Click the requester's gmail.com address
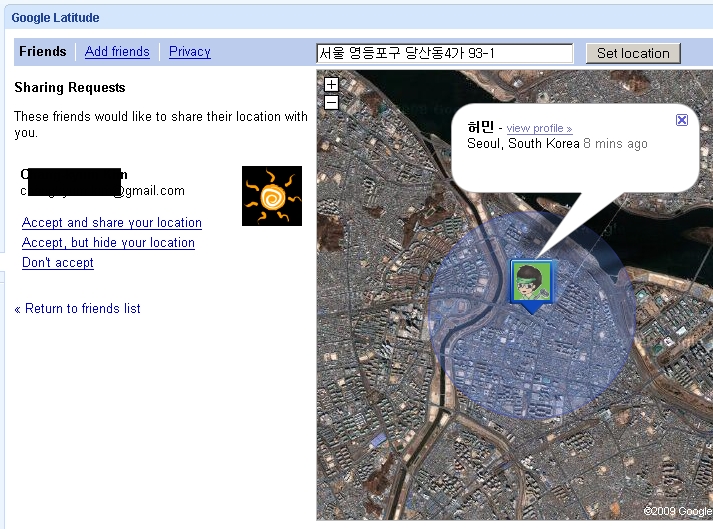 102,191
